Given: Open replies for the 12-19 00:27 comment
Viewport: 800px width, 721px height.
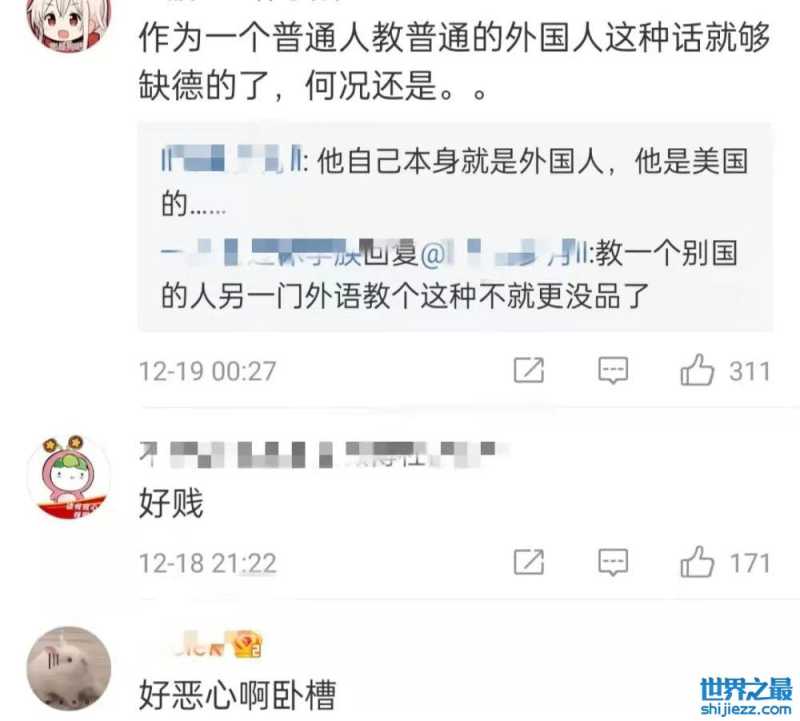Looking at the screenshot, I should [x=613, y=370].
